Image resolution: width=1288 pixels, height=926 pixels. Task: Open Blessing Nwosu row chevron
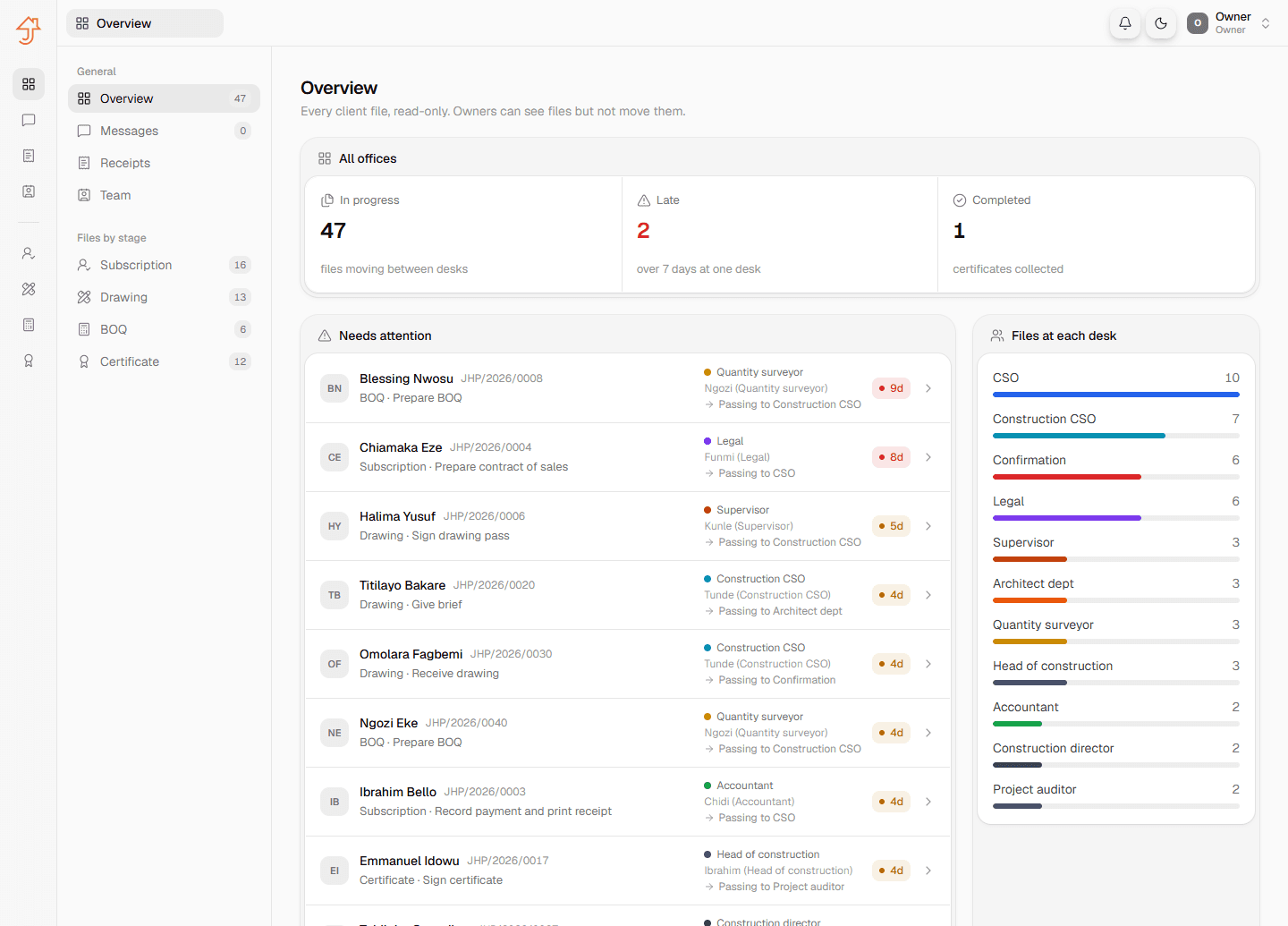928,388
